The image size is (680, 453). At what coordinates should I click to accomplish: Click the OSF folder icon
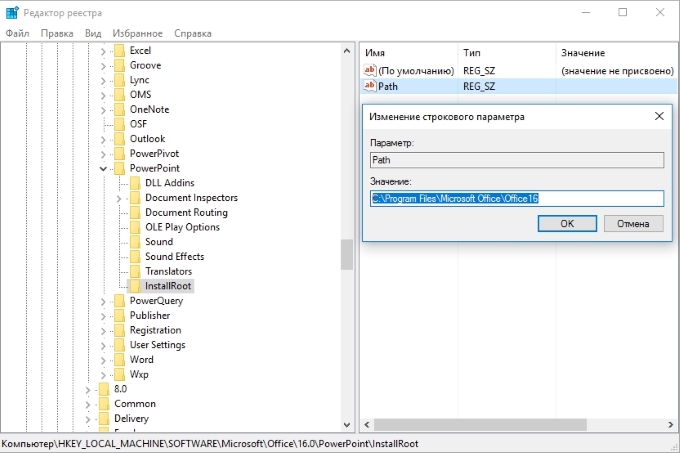pos(120,124)
